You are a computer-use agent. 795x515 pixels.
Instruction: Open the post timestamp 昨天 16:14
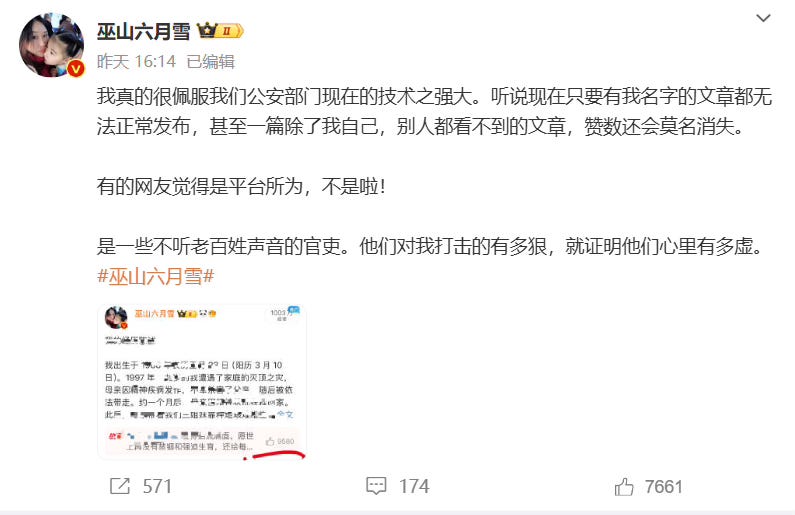[136, 62]
